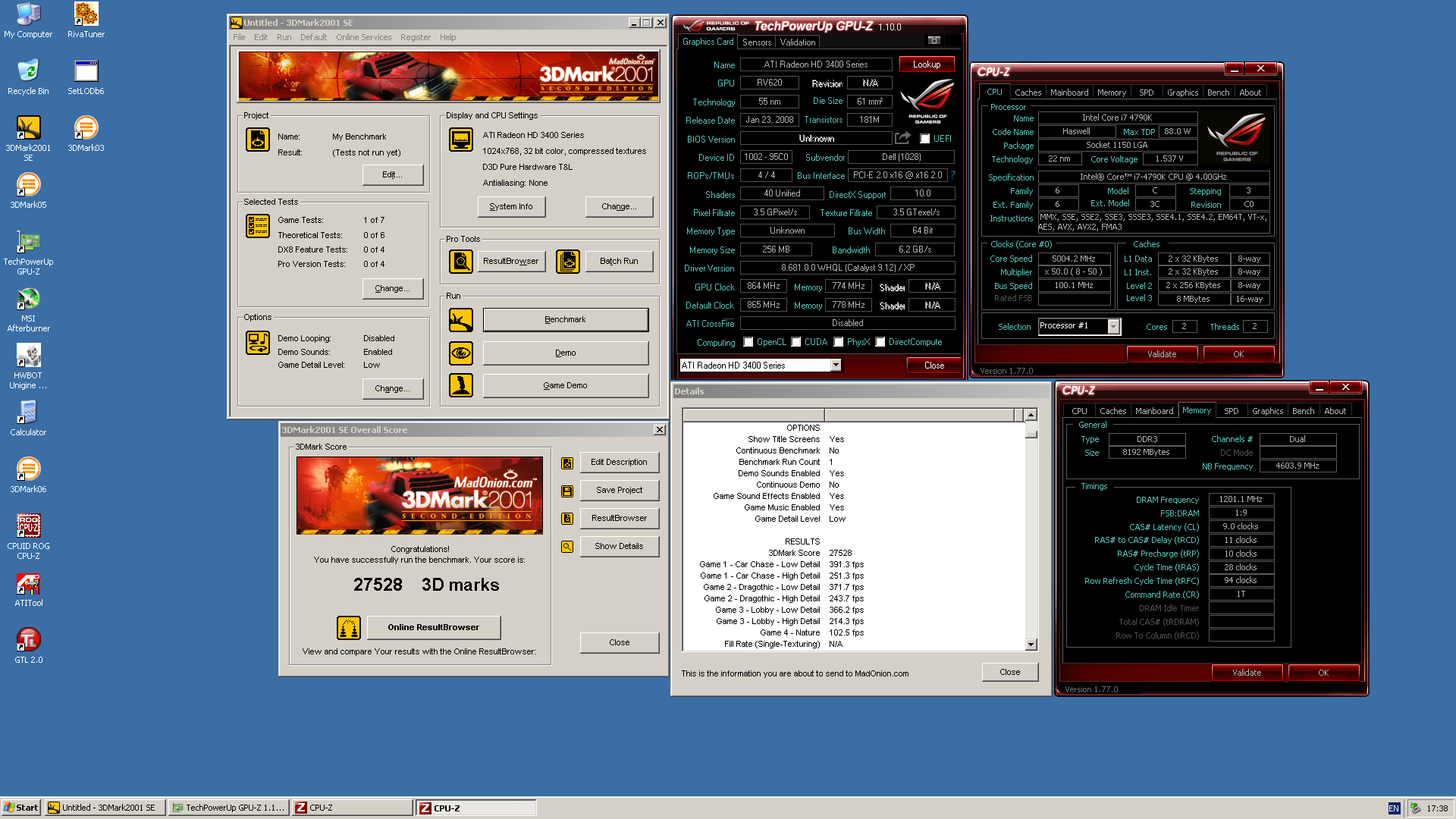Click the Game Demo joystick icon
This screenshot has height=819, width=1456.
[460, 385]
